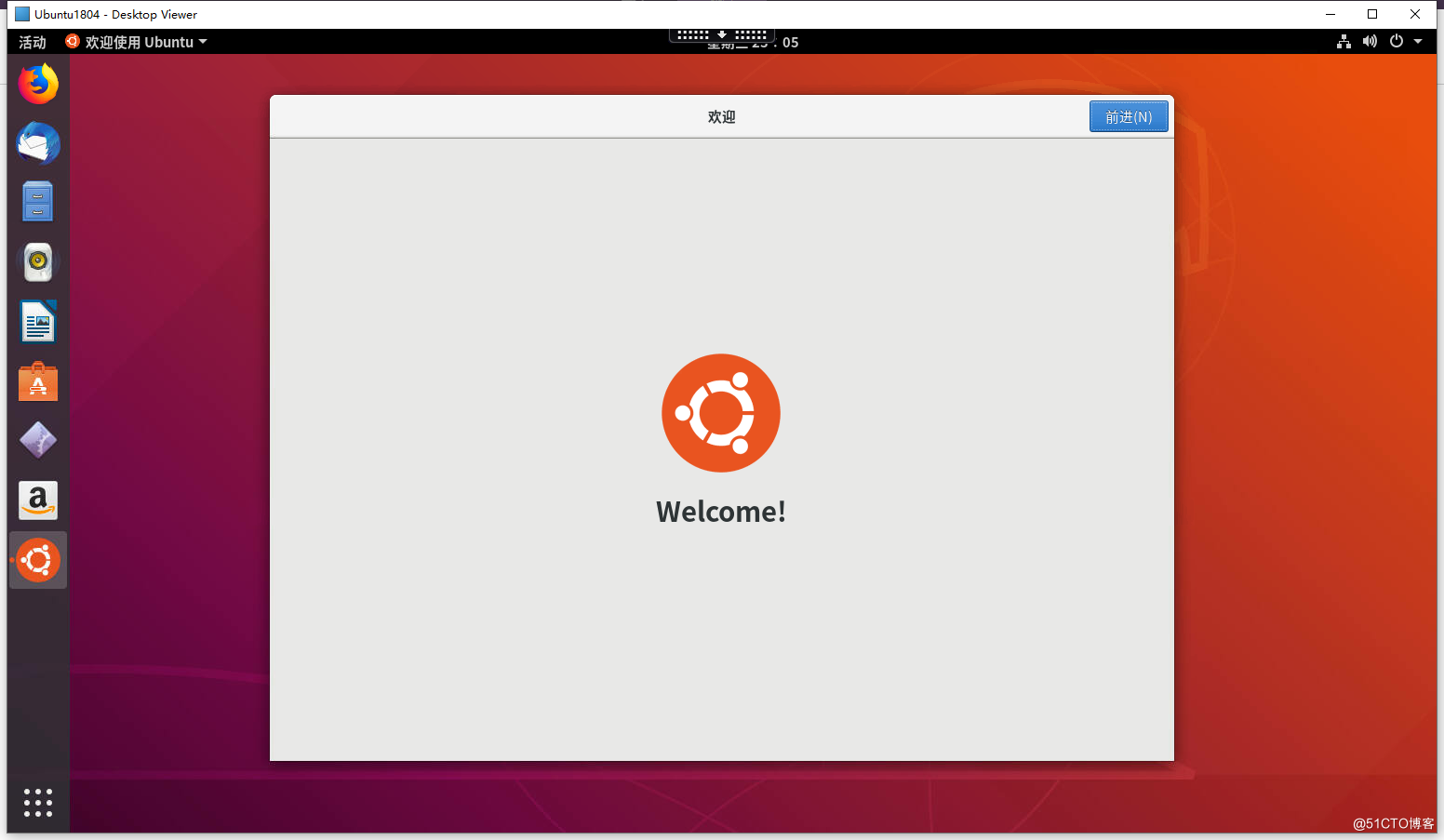The width and height of the screenshot is (1444, 840).
Task: Launch Firefox from the dock
Action: pos(38,84)
